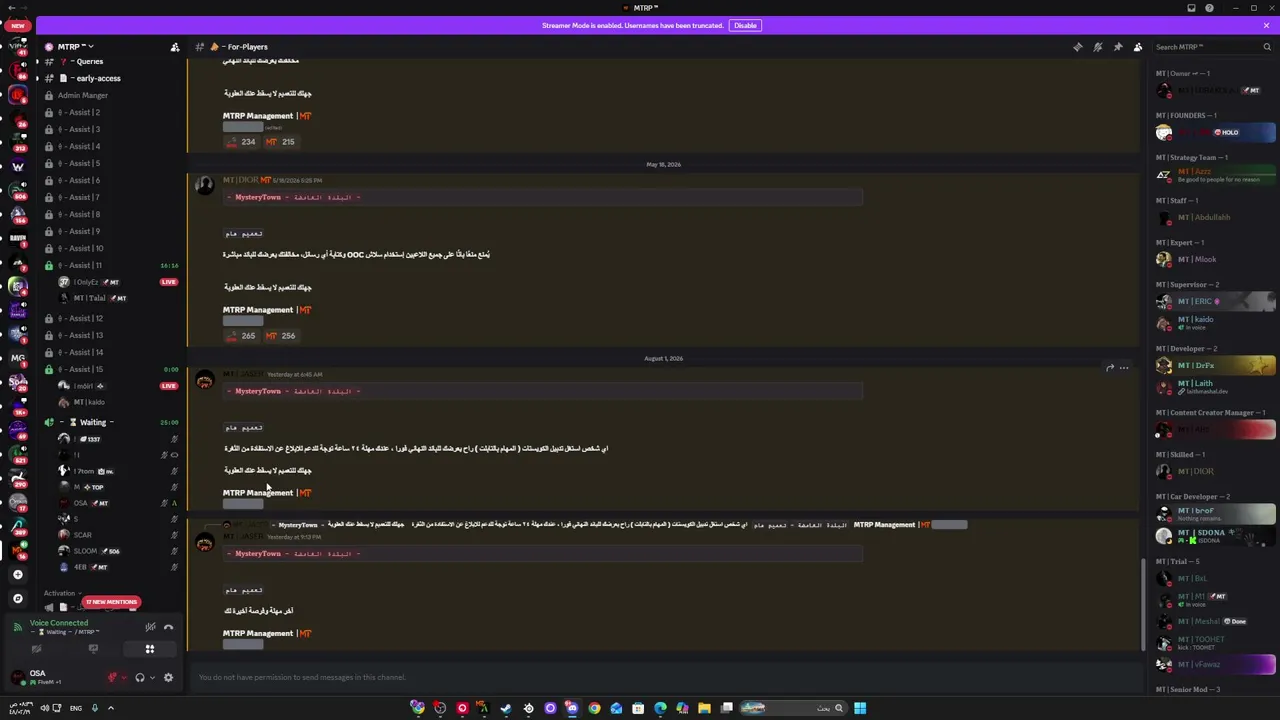Open Microsoft Edge from the taskbar
This screenshot has height=720, width=1280.
tap(660, 708)
